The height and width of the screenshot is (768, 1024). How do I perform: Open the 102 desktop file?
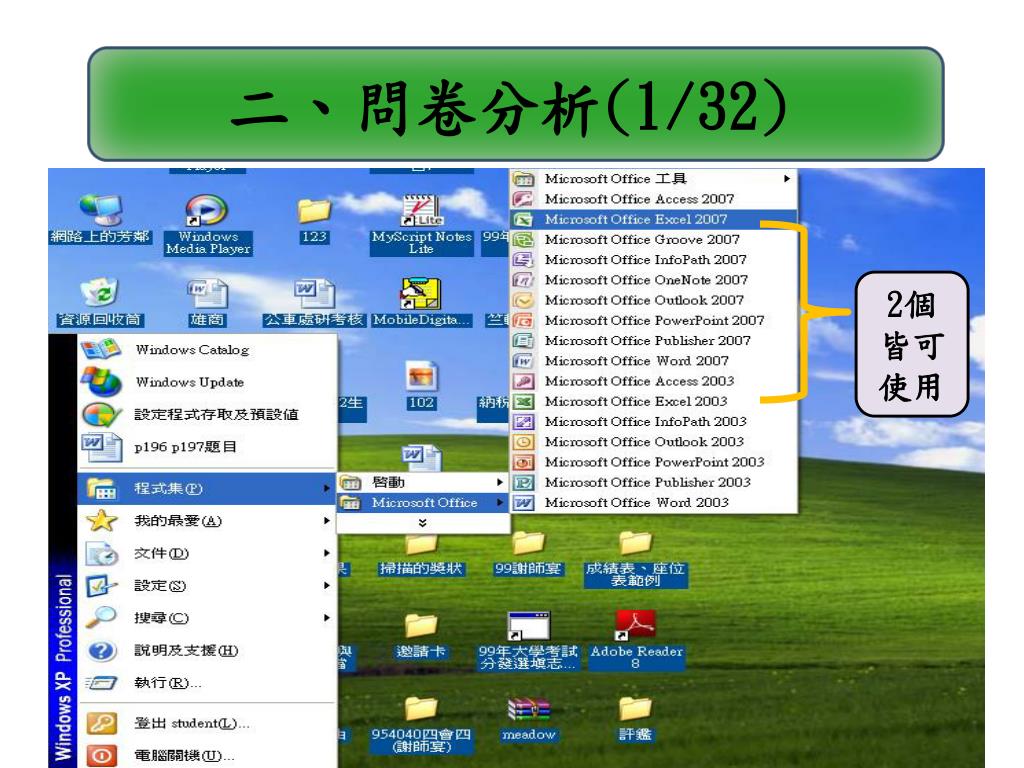point(421,385)
